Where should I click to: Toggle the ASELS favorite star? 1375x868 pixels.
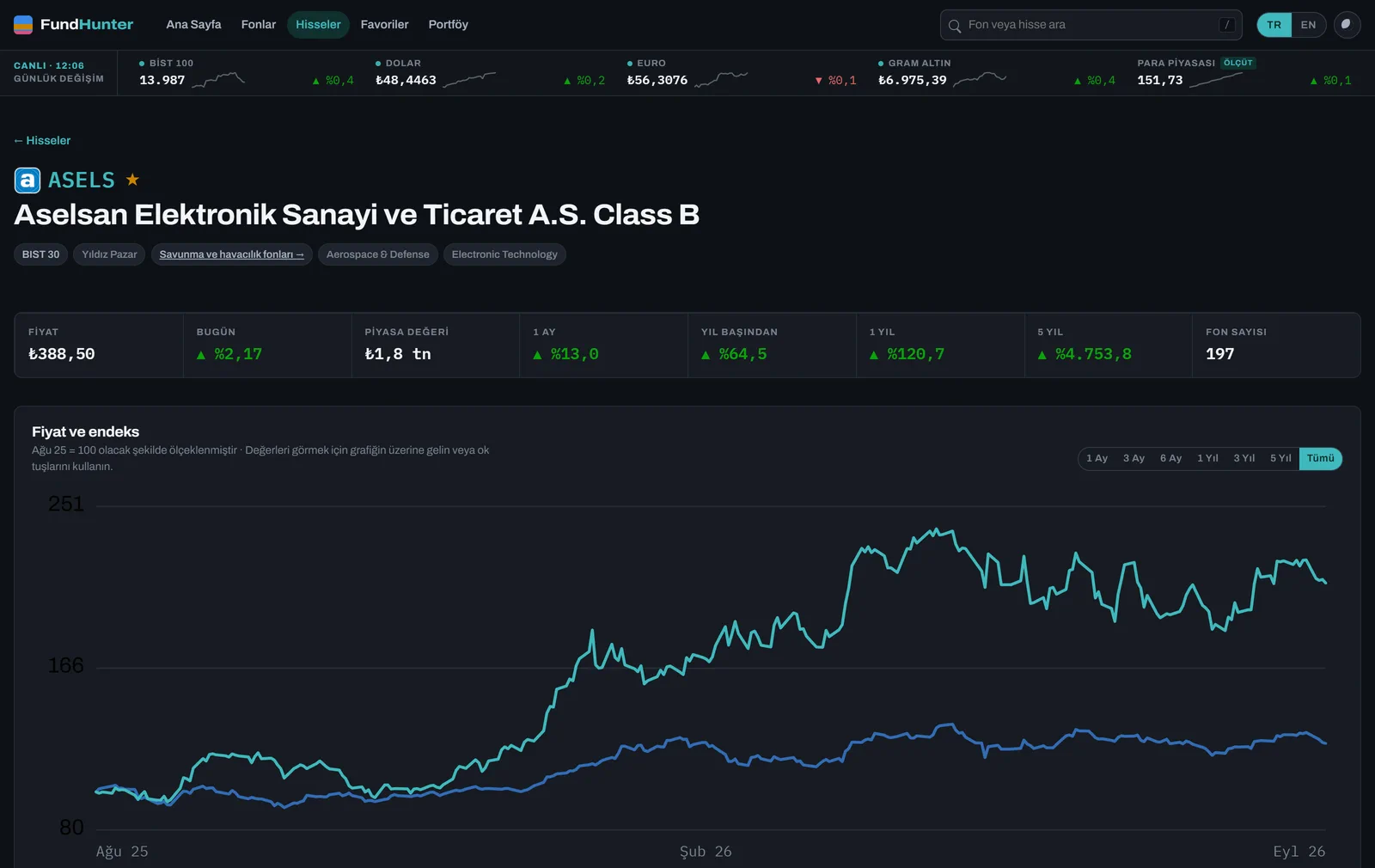(x=132, y=180)
